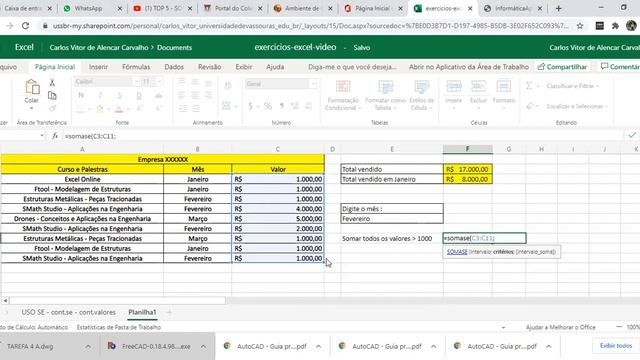Open the font size 11 dropdown
Viewport: 640px width, 360px height.
click(159, 82)
